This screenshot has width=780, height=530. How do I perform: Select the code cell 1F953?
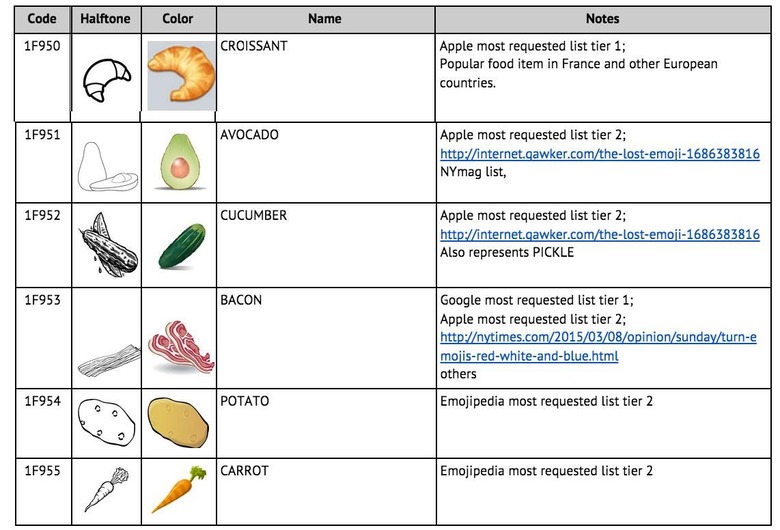[x=43, y=338]
